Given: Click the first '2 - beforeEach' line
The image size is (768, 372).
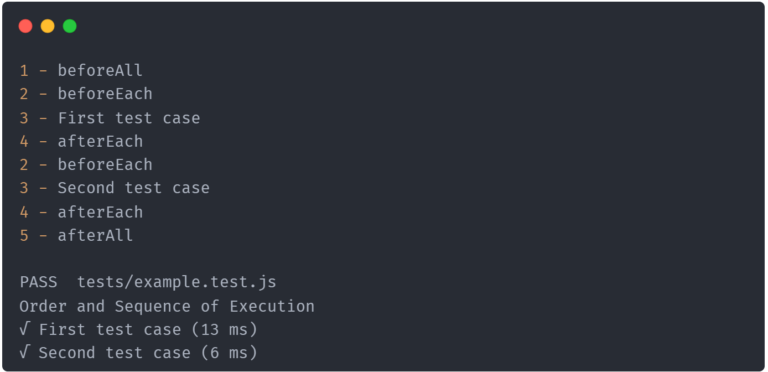Looking at the screenshot, I should tap(86, 94).
